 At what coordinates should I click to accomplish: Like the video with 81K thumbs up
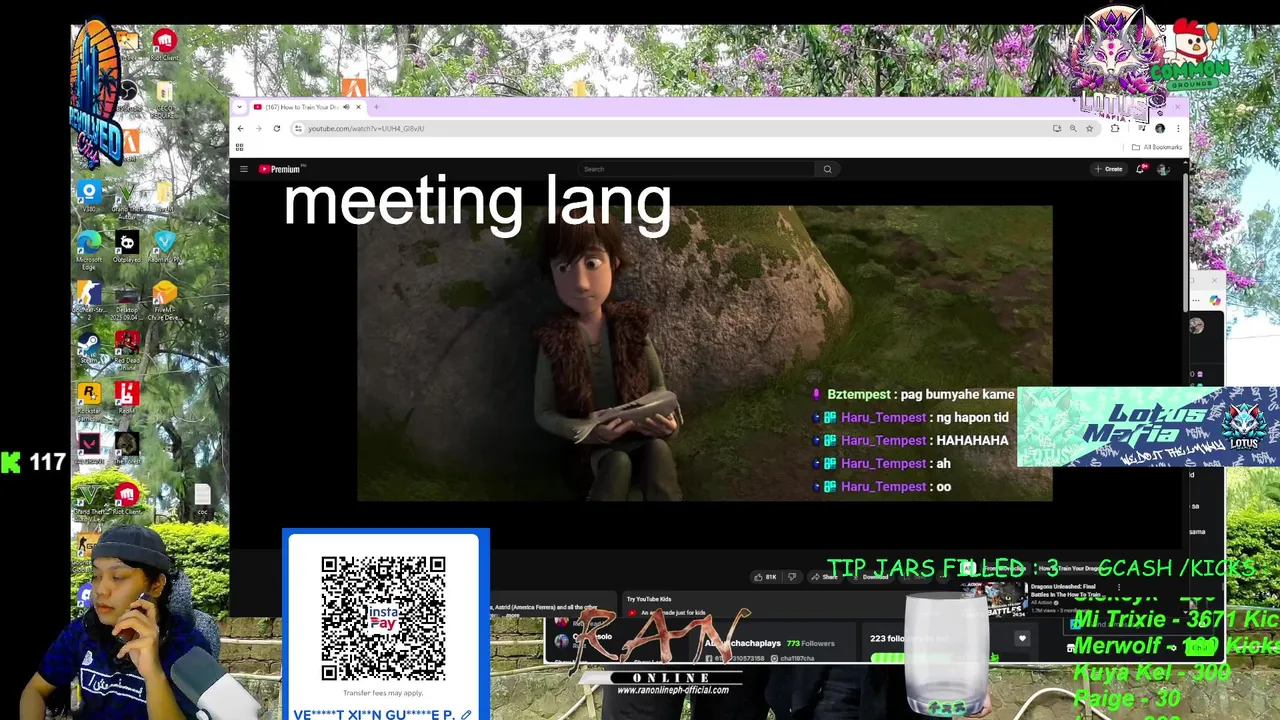pyautogui.click(x=765, y=577)
